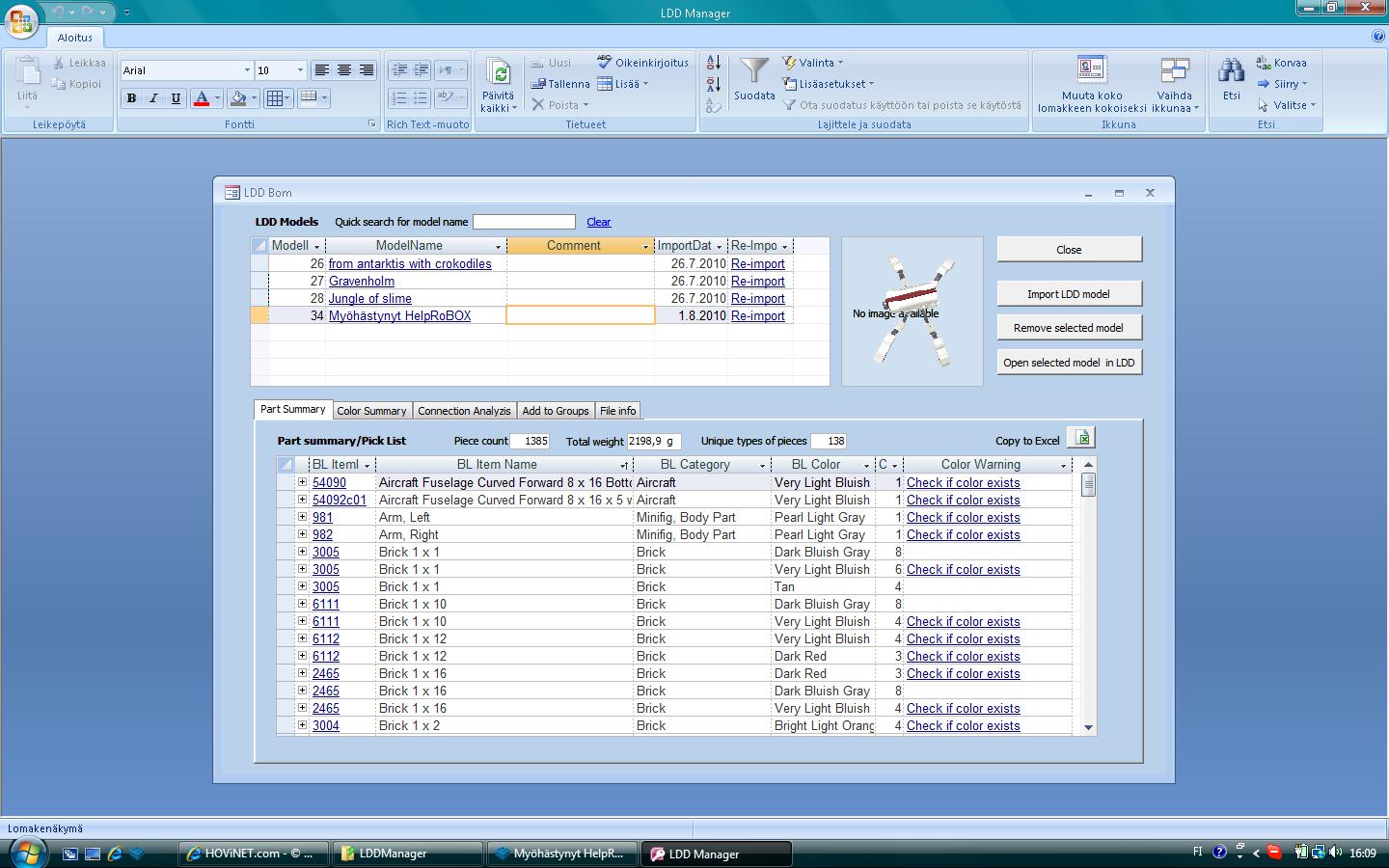The width and height of the screenshot is (1389, 868).
Task: Click the Suodata filter funnel icon
Action: [753, 71]
